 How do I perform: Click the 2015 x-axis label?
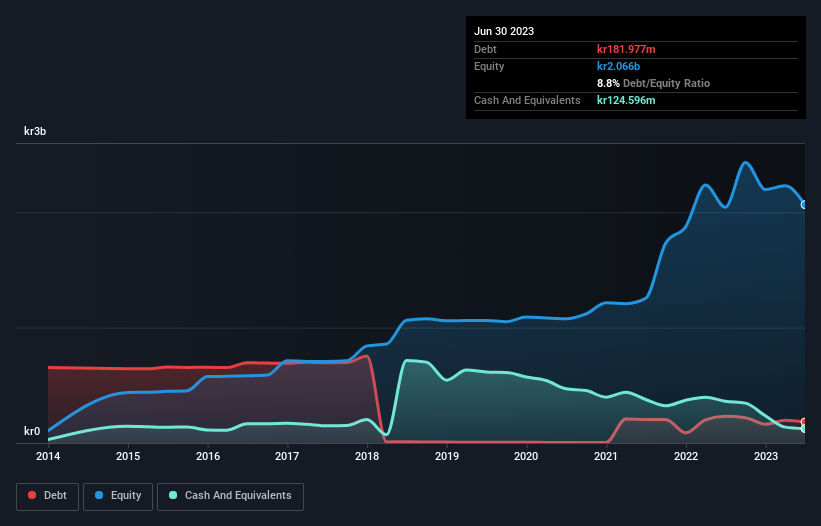click(128, 456)
